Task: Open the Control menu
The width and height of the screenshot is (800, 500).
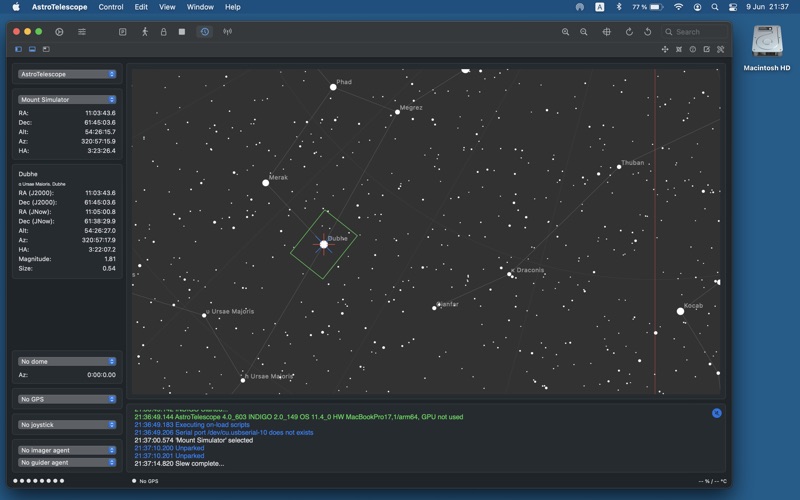Action: pos(111,7)
